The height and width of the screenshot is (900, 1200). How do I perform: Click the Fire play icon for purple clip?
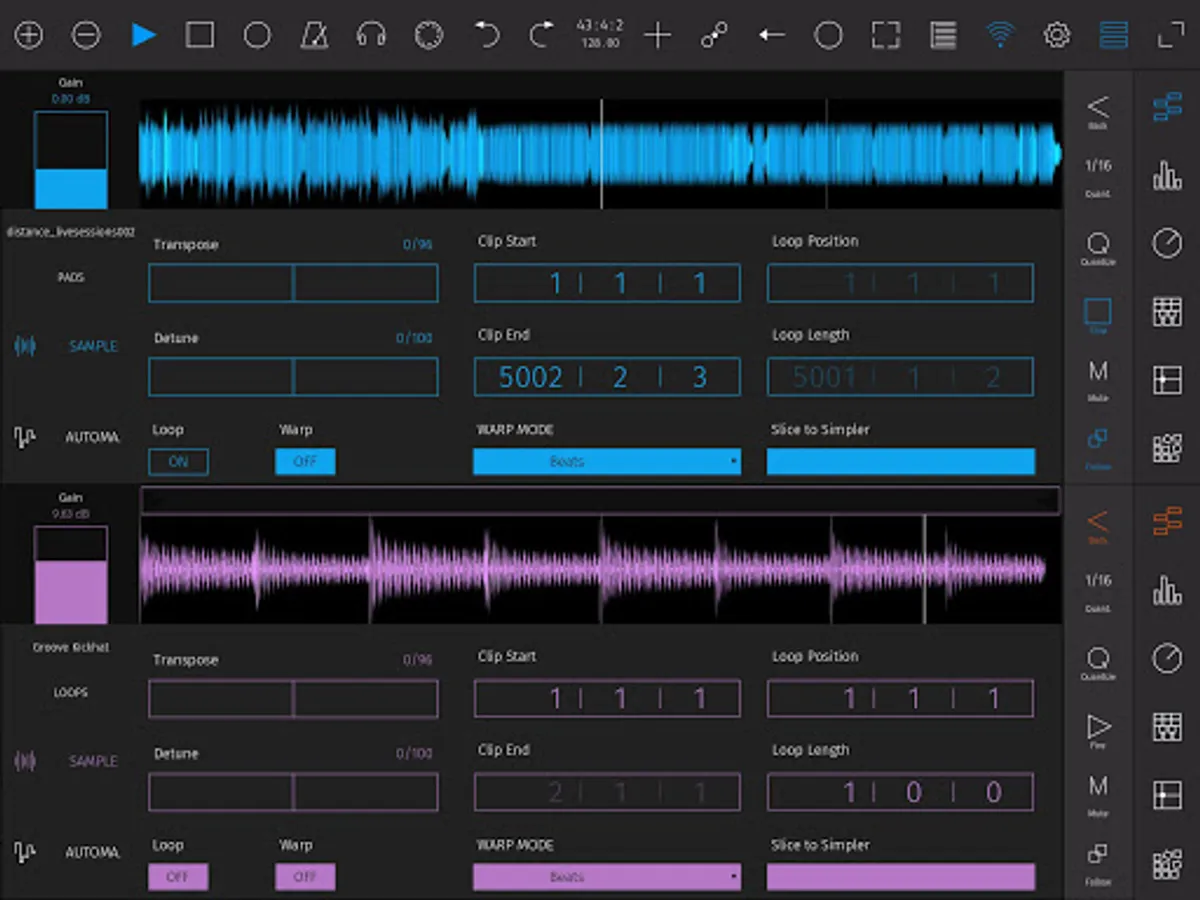click(1098, 727)
